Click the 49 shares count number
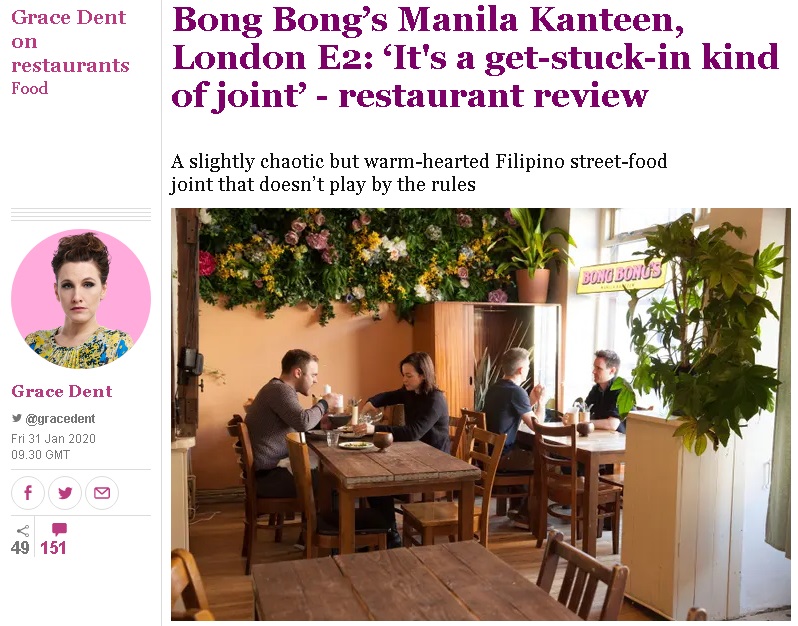This screenshot has width=798, height=626. click(x=20, y=548)
